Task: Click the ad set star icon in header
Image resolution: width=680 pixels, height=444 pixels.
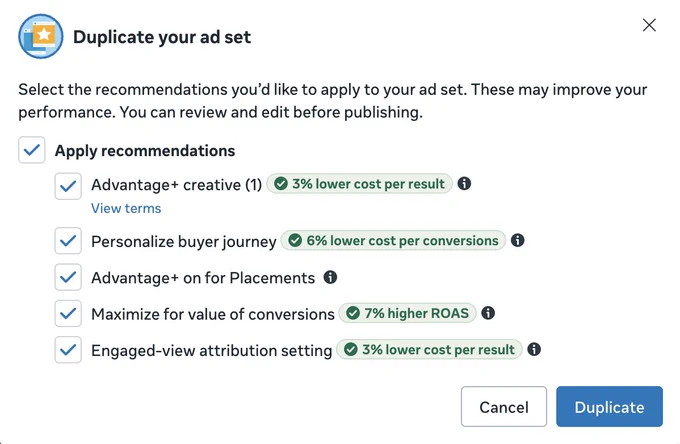Action: [x=41, y=36]
